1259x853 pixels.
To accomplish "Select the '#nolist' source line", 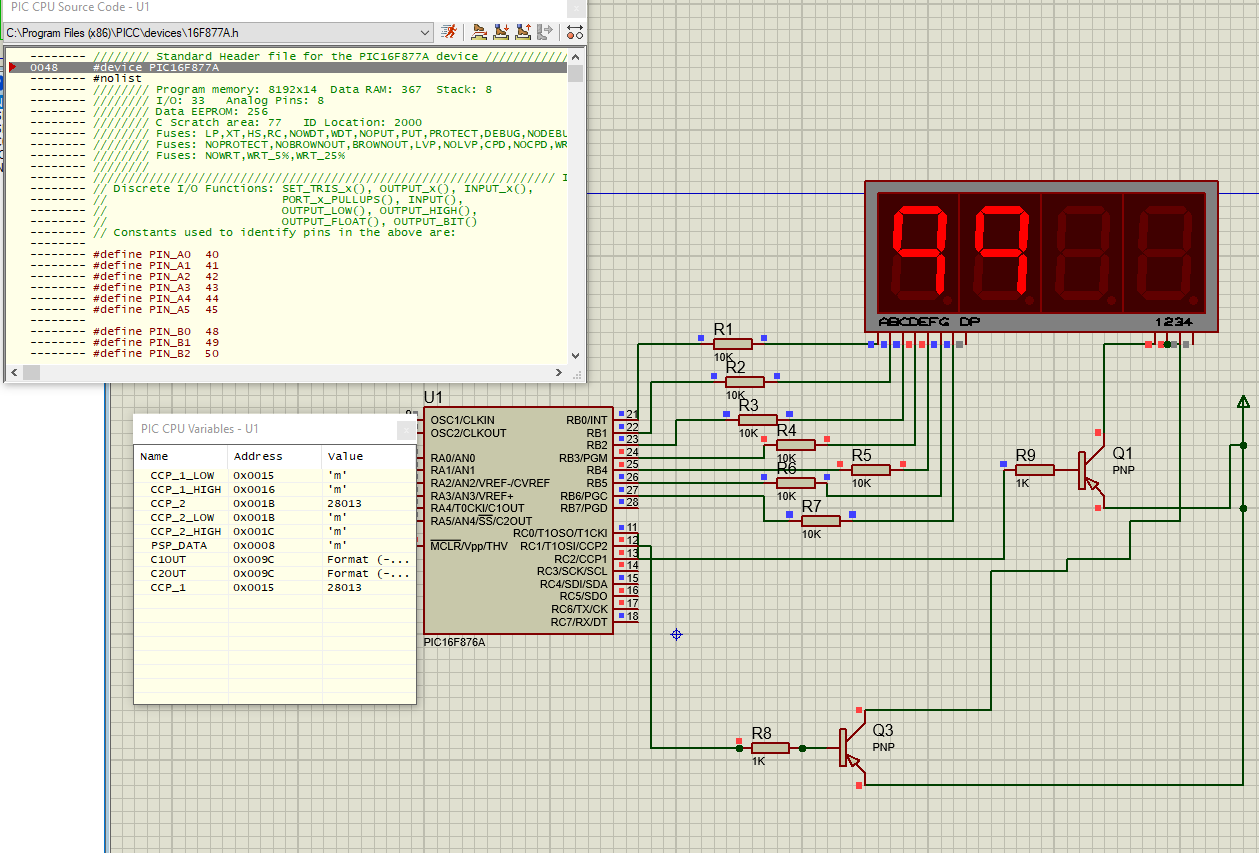I will click(x=287, y=78).
